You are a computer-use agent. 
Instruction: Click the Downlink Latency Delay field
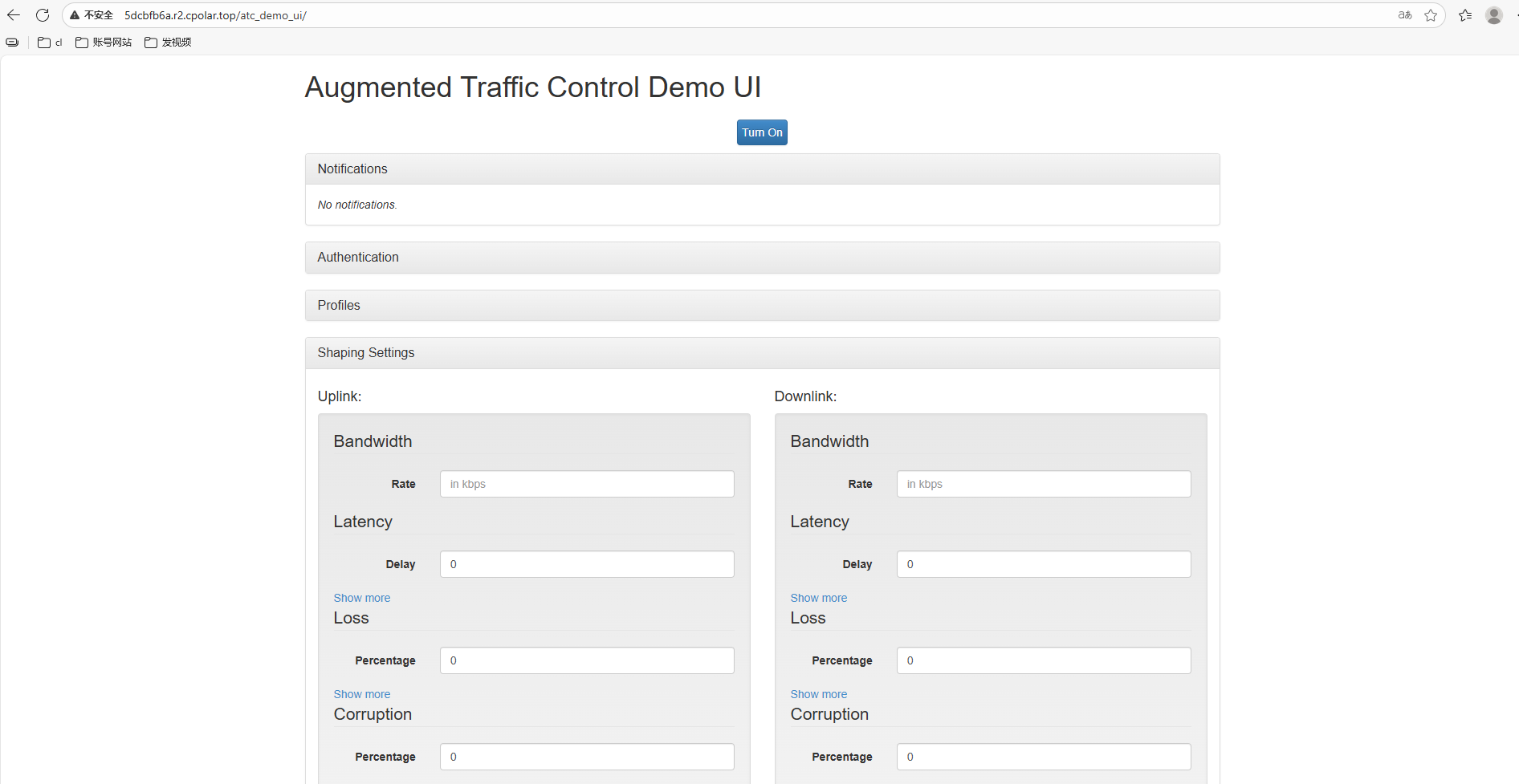(x=1044, y=564)
